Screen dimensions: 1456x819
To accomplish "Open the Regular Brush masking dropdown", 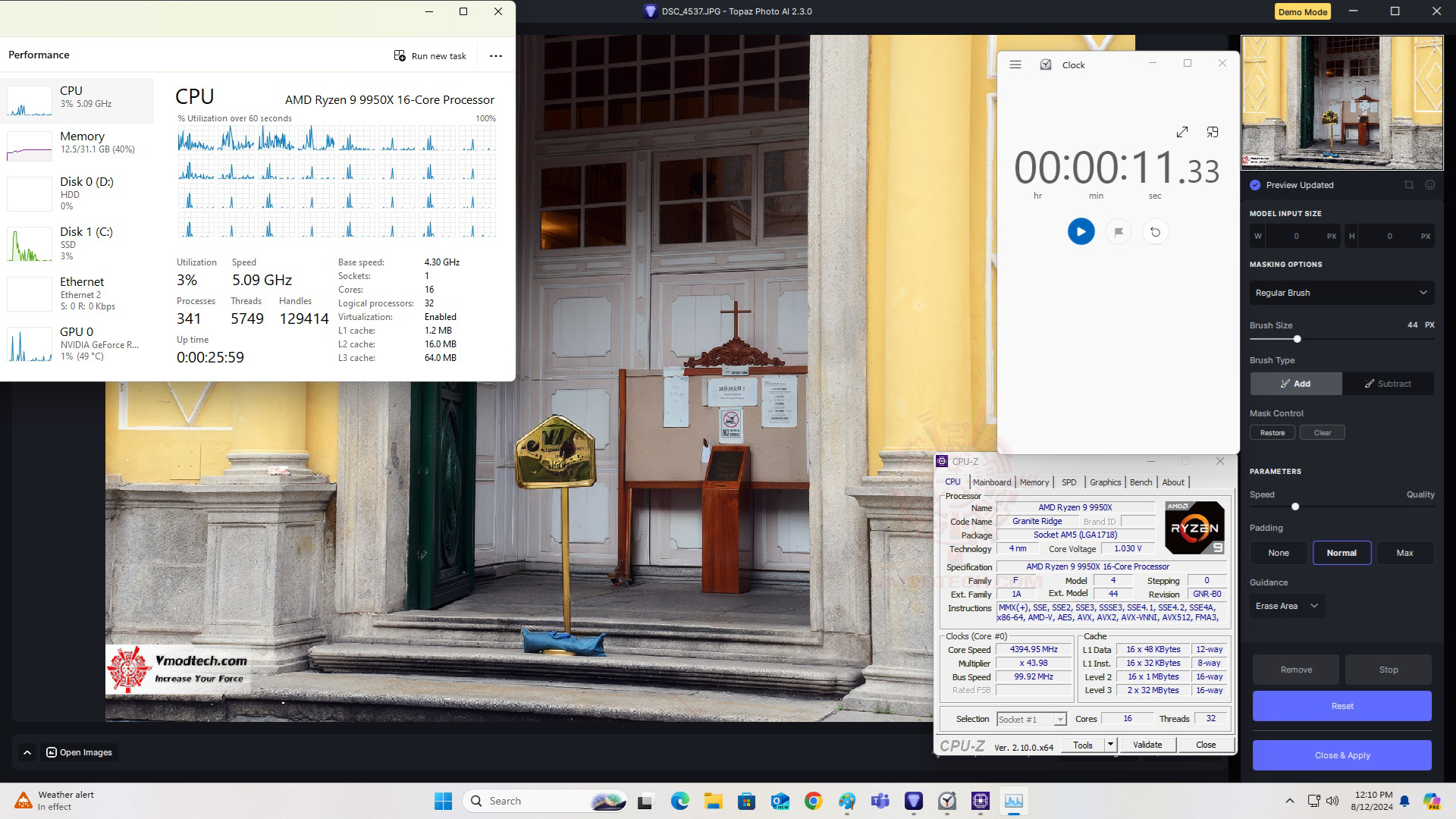I will [1341, 293].
